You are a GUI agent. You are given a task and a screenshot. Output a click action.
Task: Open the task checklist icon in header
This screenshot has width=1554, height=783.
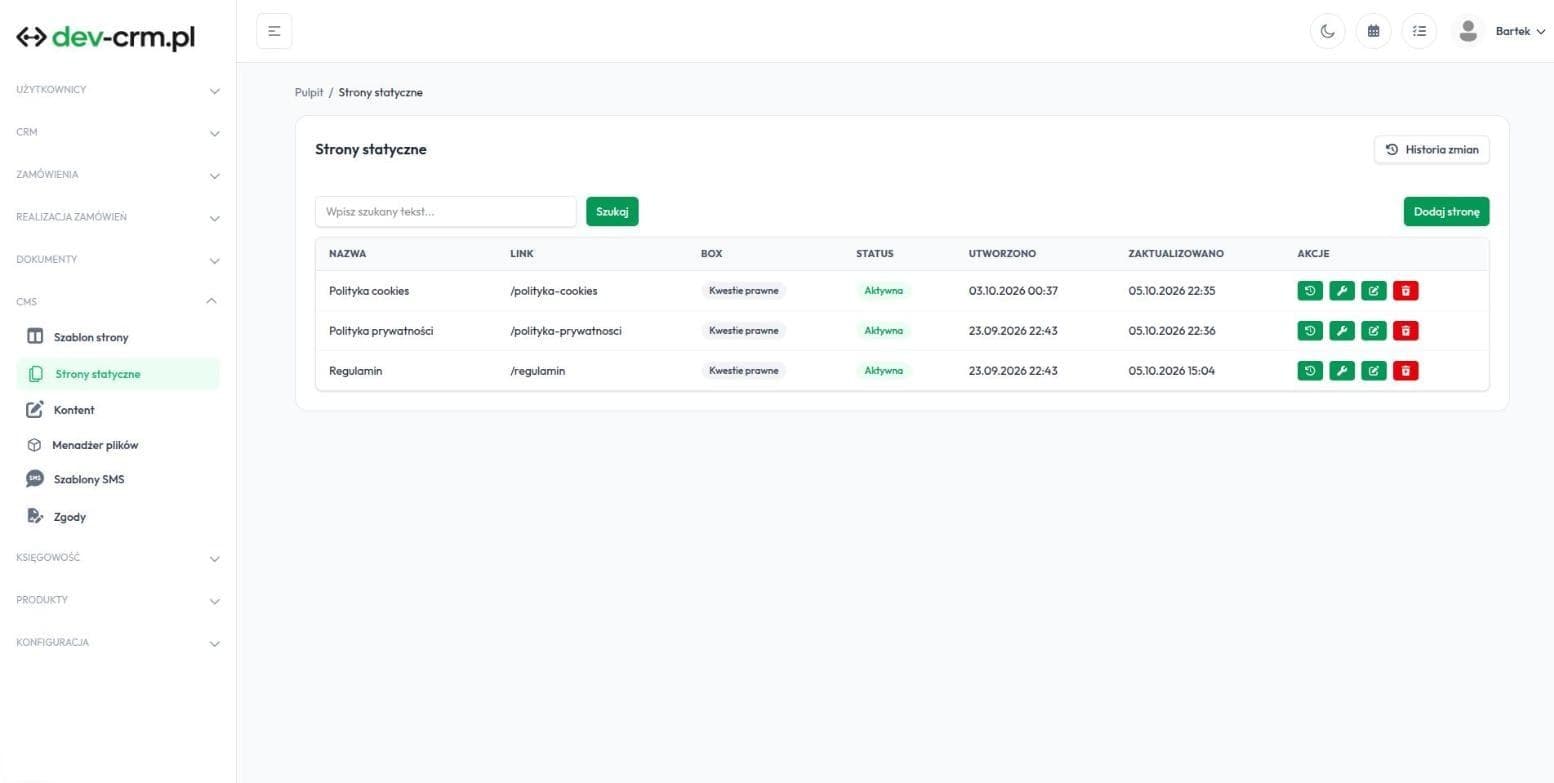click(1419, 31)
